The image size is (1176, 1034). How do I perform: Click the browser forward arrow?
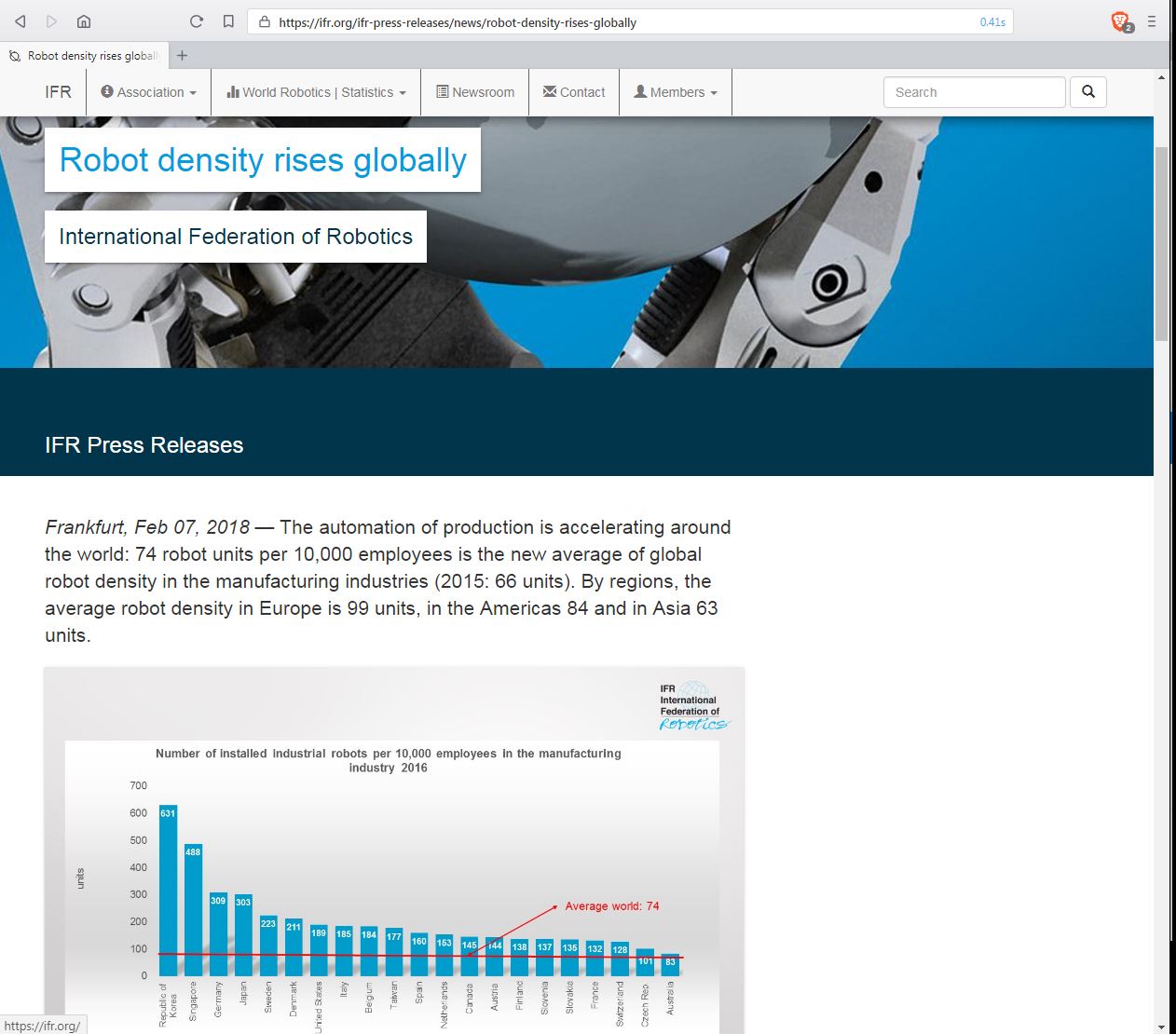pos(51,21)
